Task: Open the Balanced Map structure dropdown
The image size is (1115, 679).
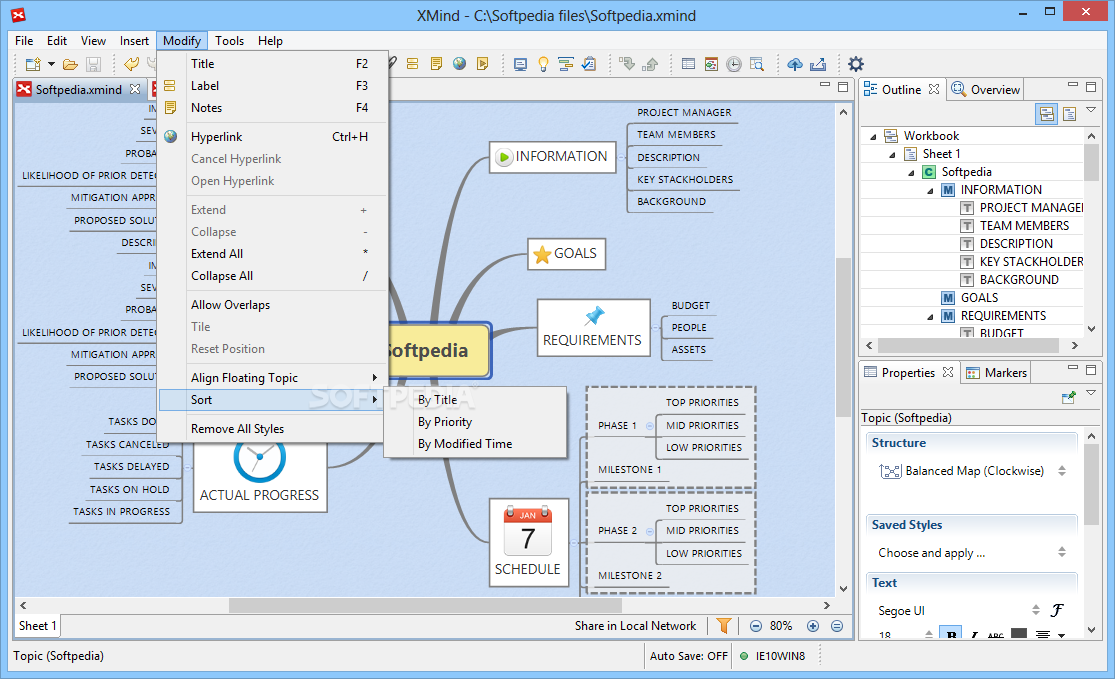Action: point(1062,471)
